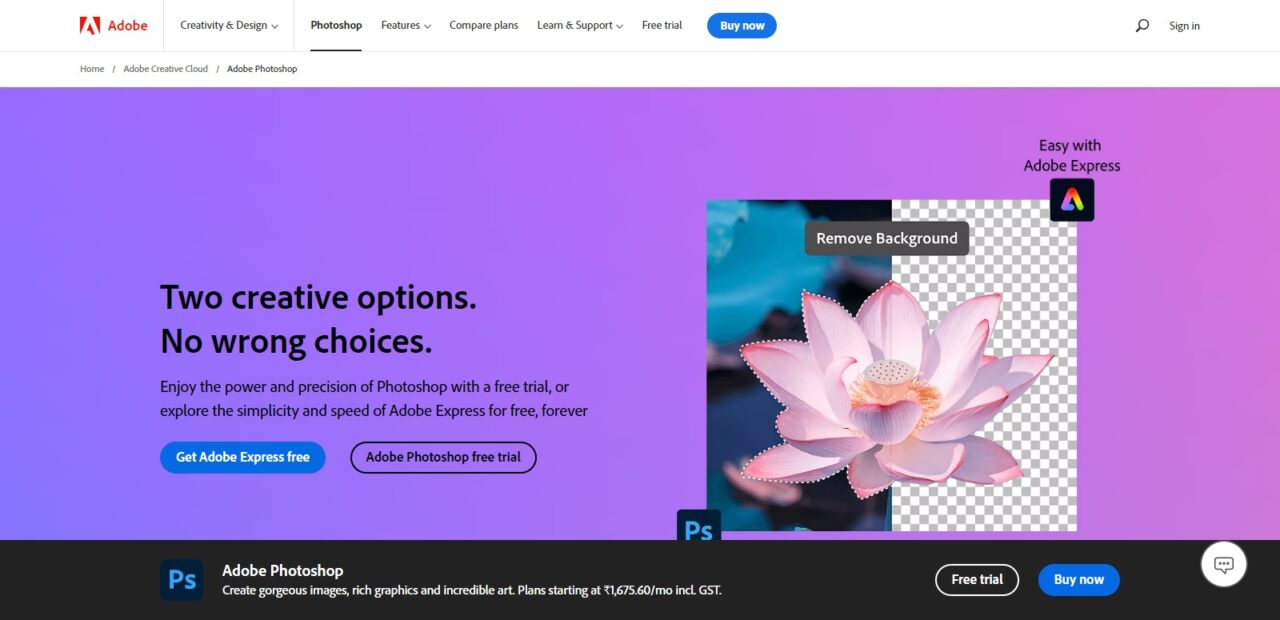Expand the Learn & Support dropdown
Viewport: 1280px width, 620px height.
click(x=580, y=25)
